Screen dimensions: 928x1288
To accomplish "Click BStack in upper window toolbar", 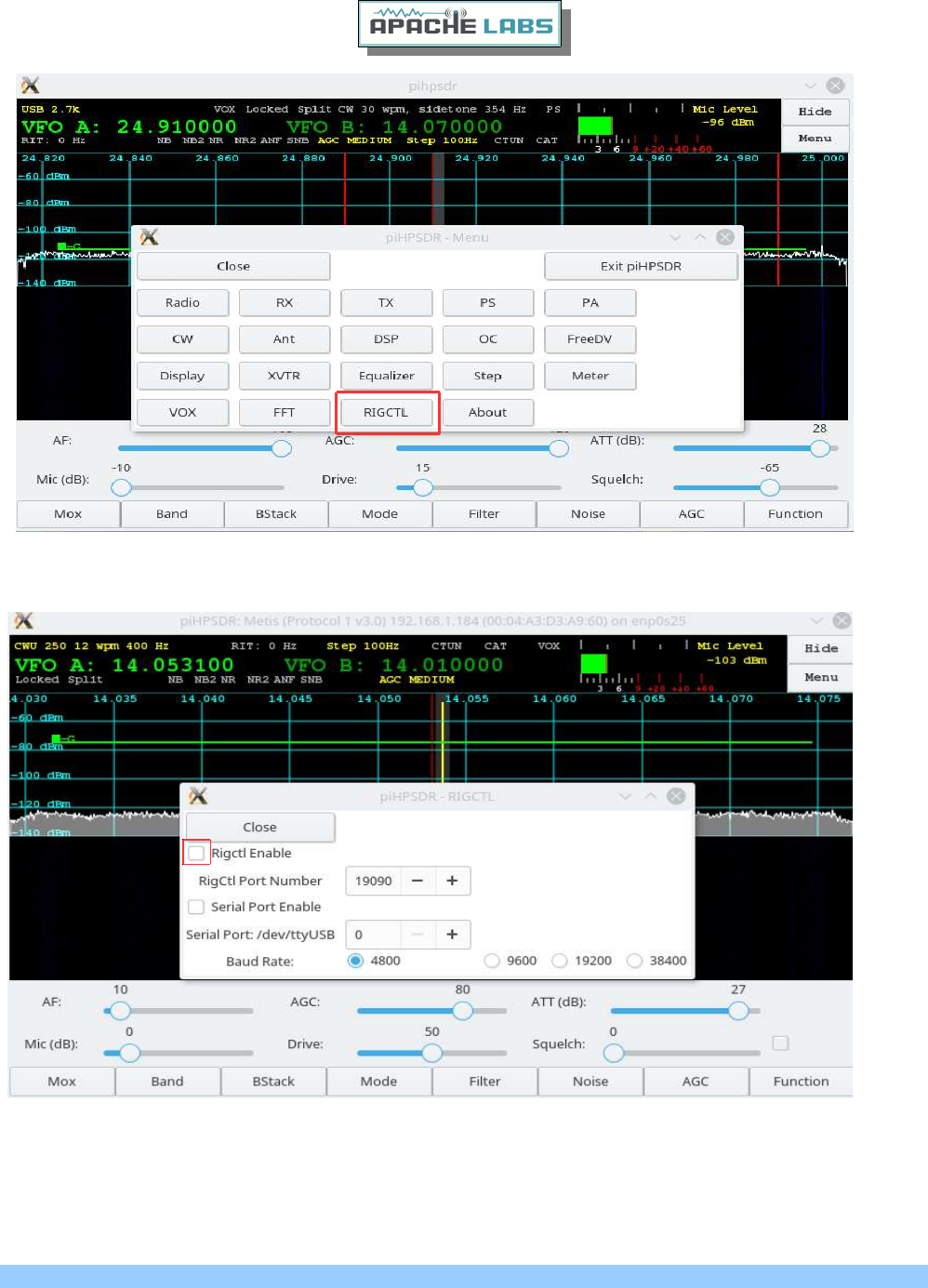I will click(276, 513).
